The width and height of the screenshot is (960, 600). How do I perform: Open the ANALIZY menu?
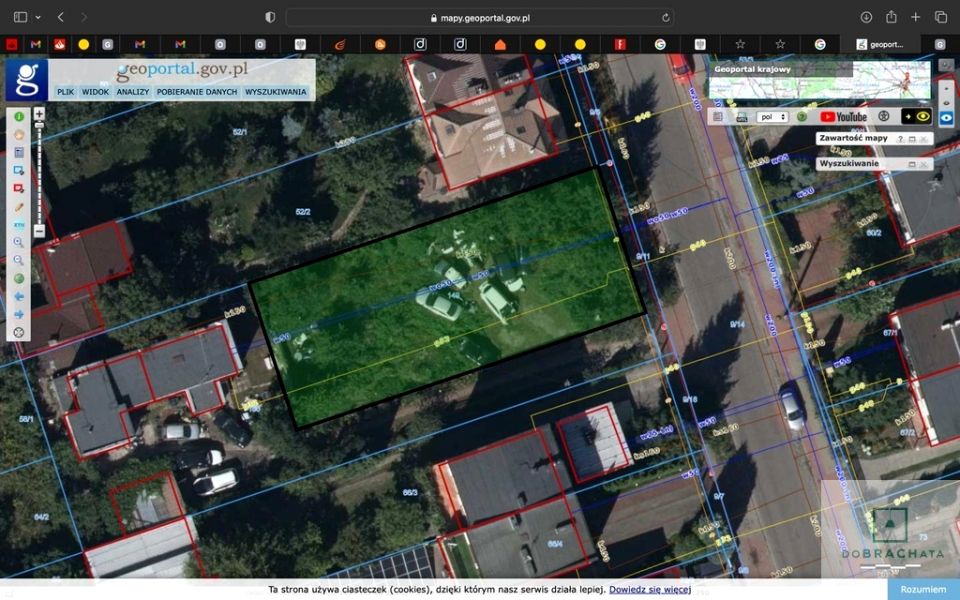pyautogui.click(x=133, y=92)
